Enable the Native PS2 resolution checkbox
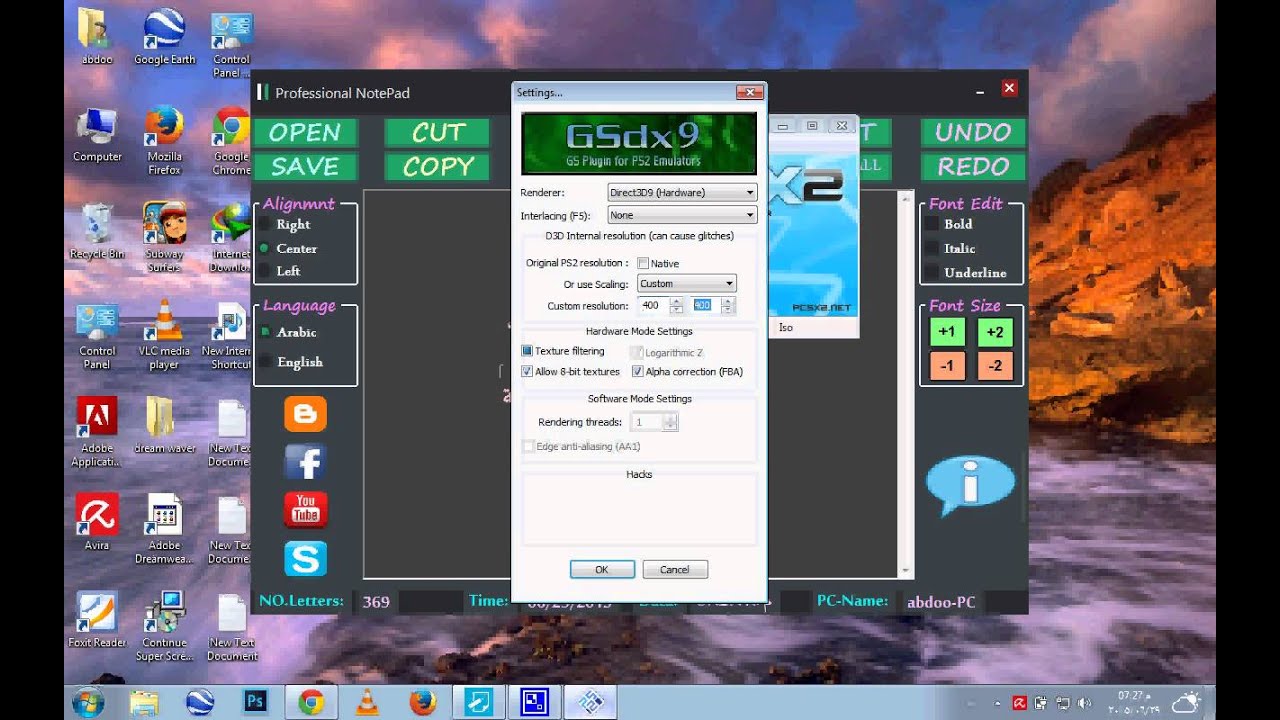 click(x=643, y=263)
